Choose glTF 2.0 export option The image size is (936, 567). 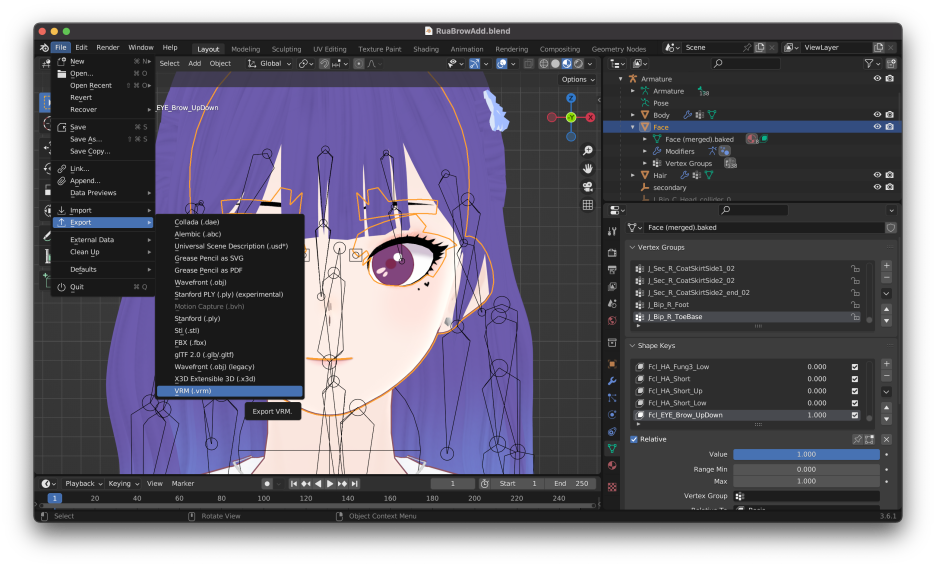[x=230, y=355]
